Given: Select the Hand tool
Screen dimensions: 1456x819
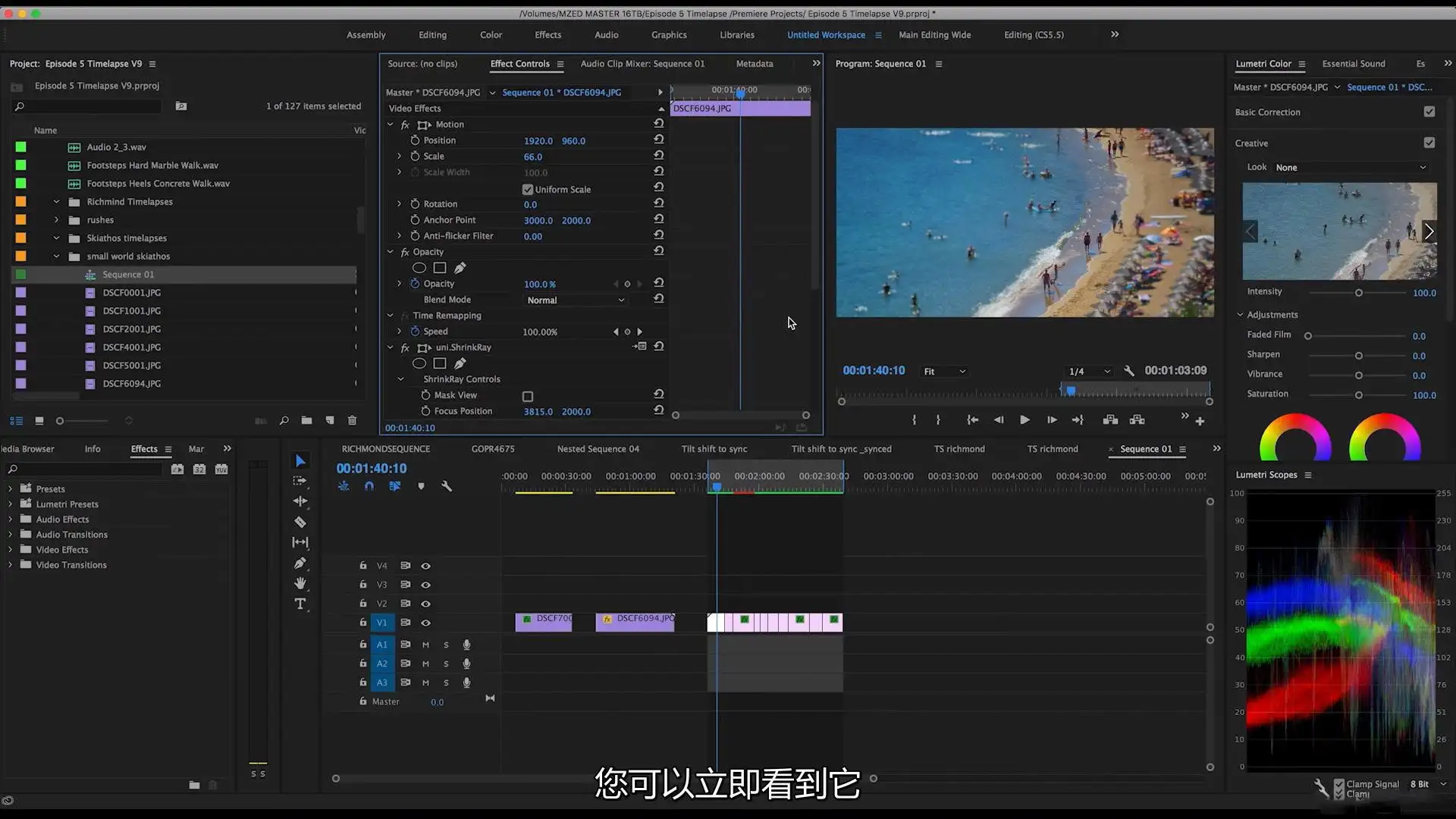Looking at the screenshot, I should point(300,583).
